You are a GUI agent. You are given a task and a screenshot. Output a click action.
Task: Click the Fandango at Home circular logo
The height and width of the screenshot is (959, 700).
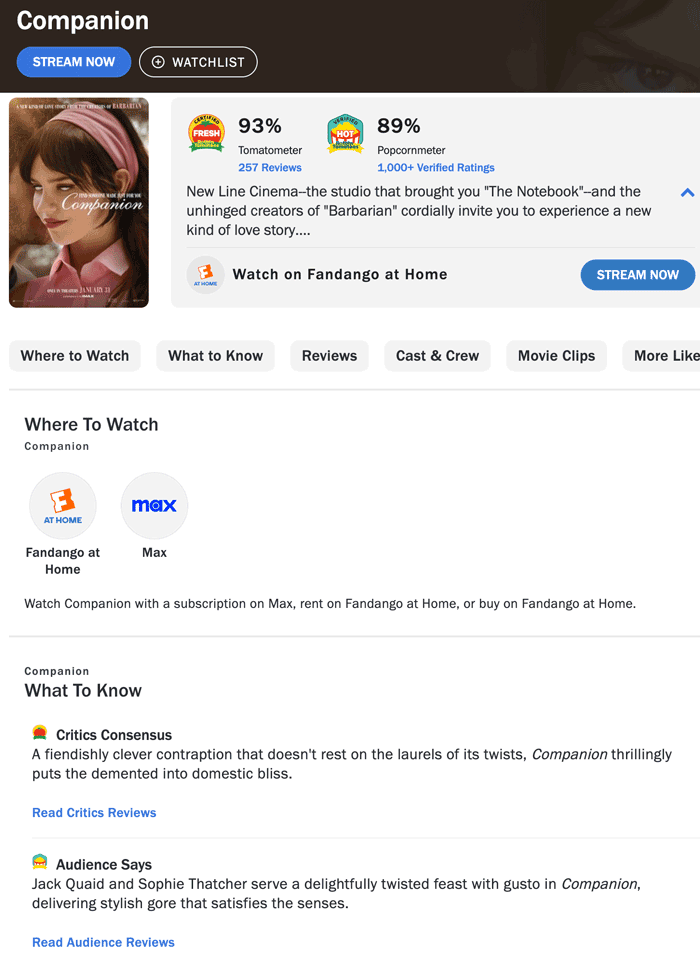point(63,506)
